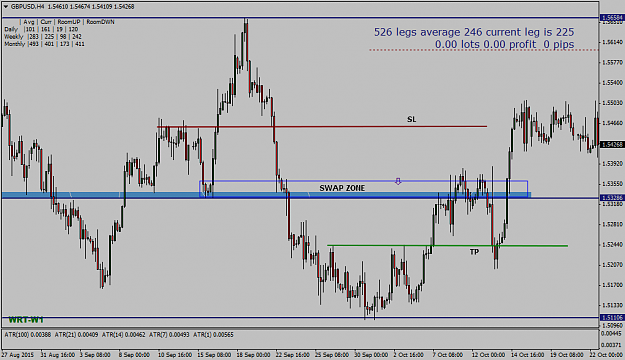Select the green TP horizontal line
Image resolution: width=625 pixels, height=360 pixels.
click(x=448, y=246)
